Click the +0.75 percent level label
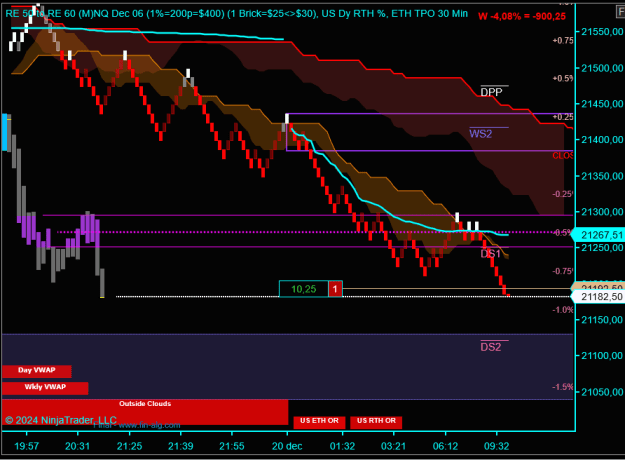This screenshot has width=625, height=460. [563, 41]
